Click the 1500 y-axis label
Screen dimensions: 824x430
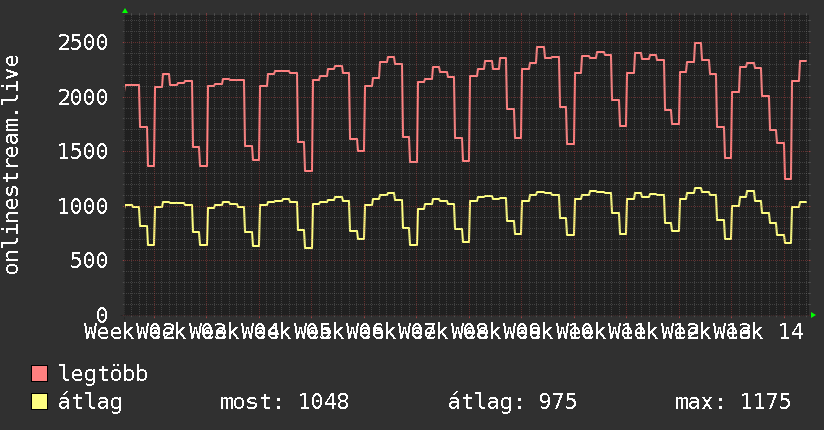click(82, 152)
